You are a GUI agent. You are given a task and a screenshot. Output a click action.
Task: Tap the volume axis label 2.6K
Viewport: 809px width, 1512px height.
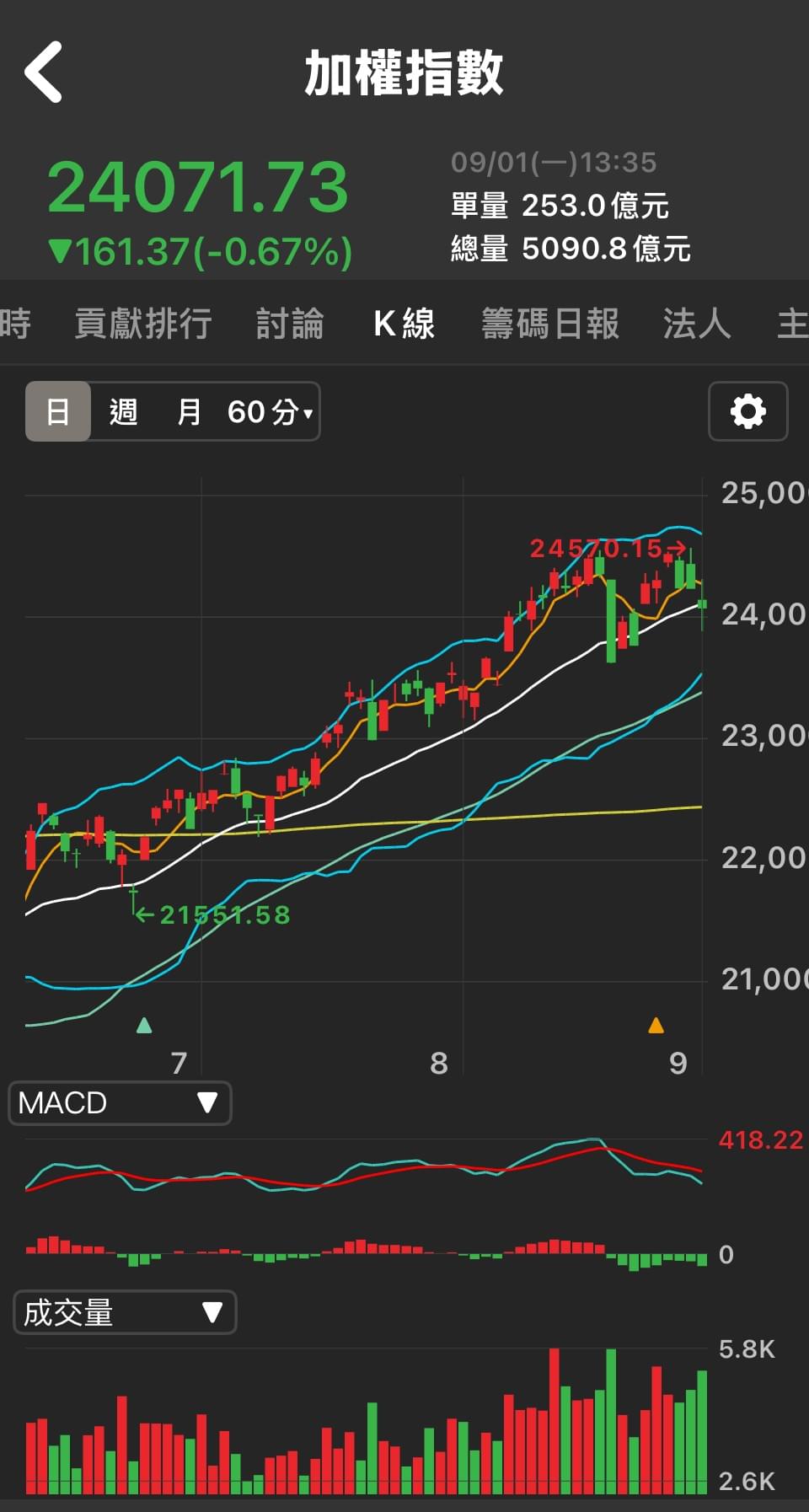(x=747, y=1481)
